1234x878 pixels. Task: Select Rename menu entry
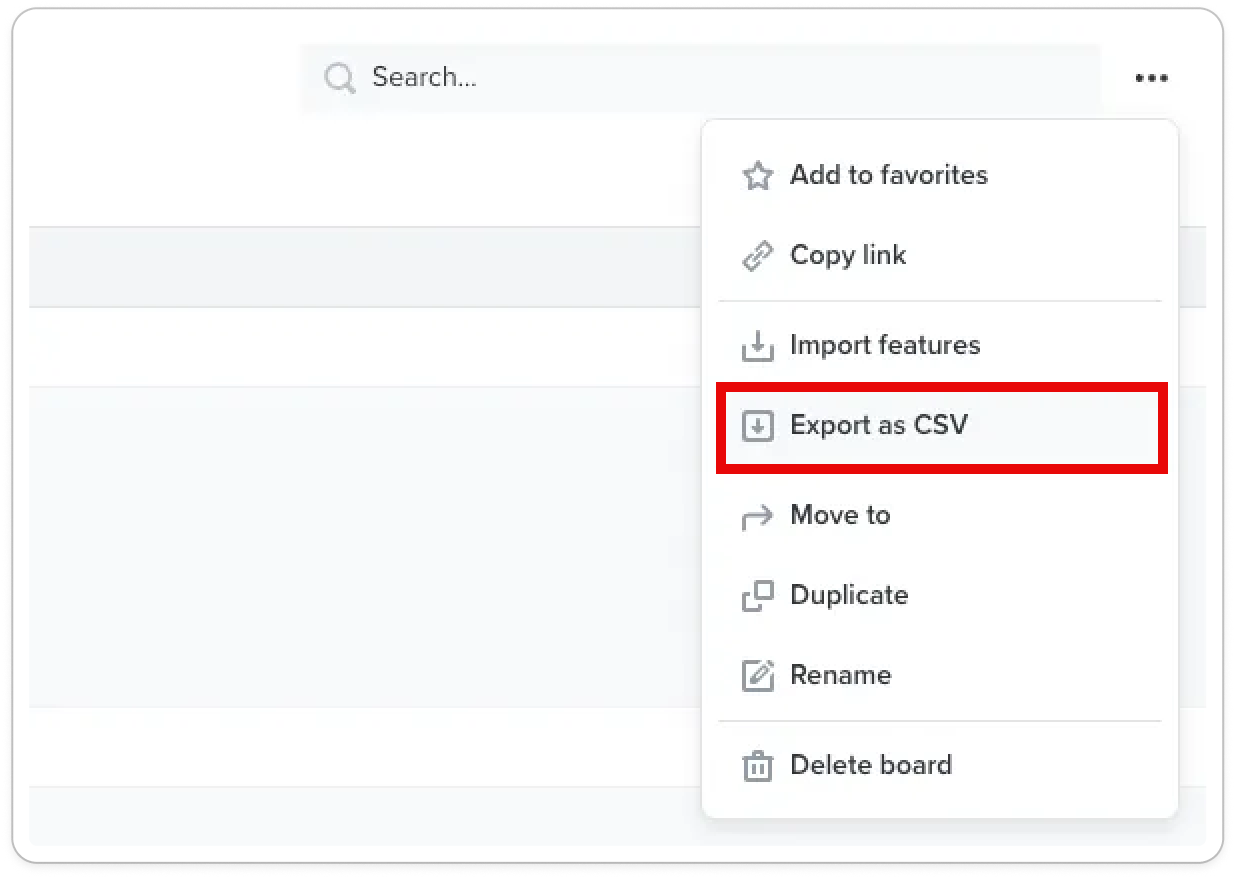point(940,675)
